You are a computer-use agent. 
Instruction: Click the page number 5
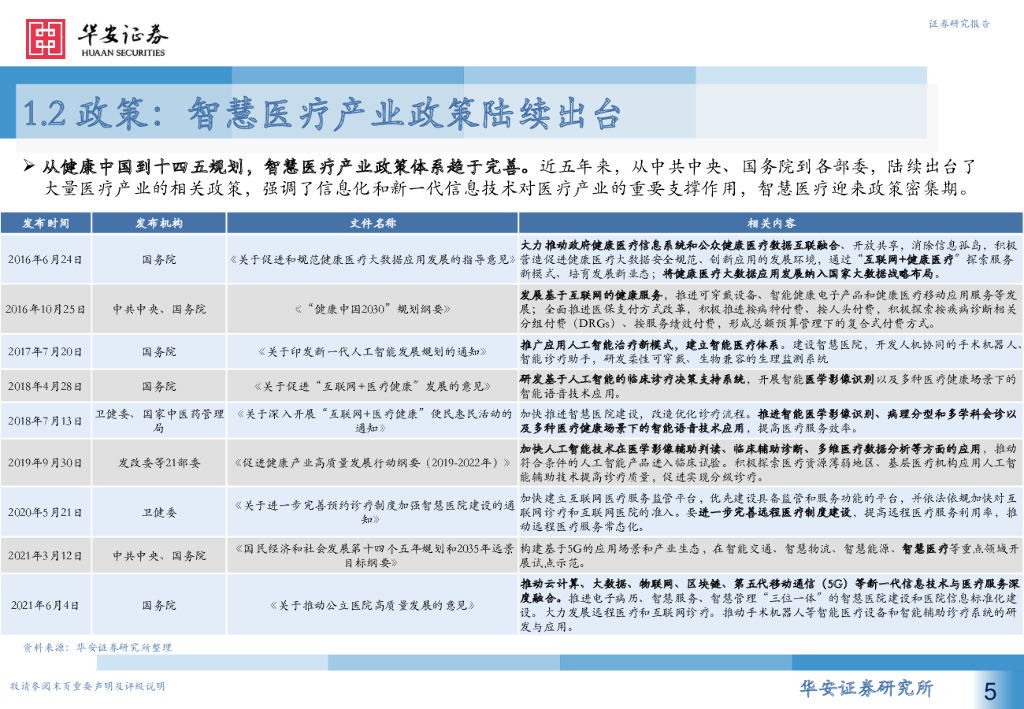point(991,690)
